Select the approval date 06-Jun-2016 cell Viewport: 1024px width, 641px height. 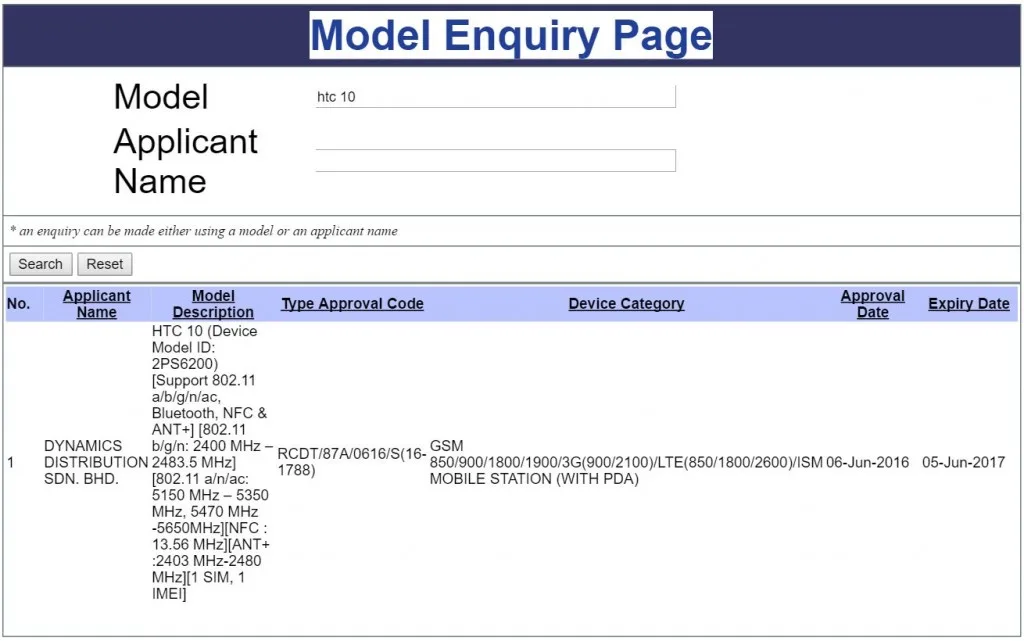pos(867,462)
